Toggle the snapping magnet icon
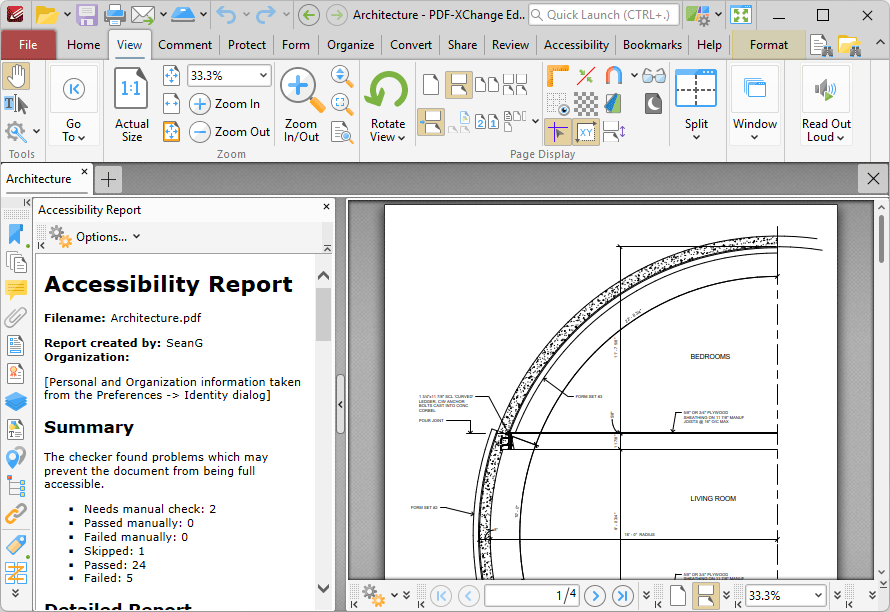 [614, 76]
